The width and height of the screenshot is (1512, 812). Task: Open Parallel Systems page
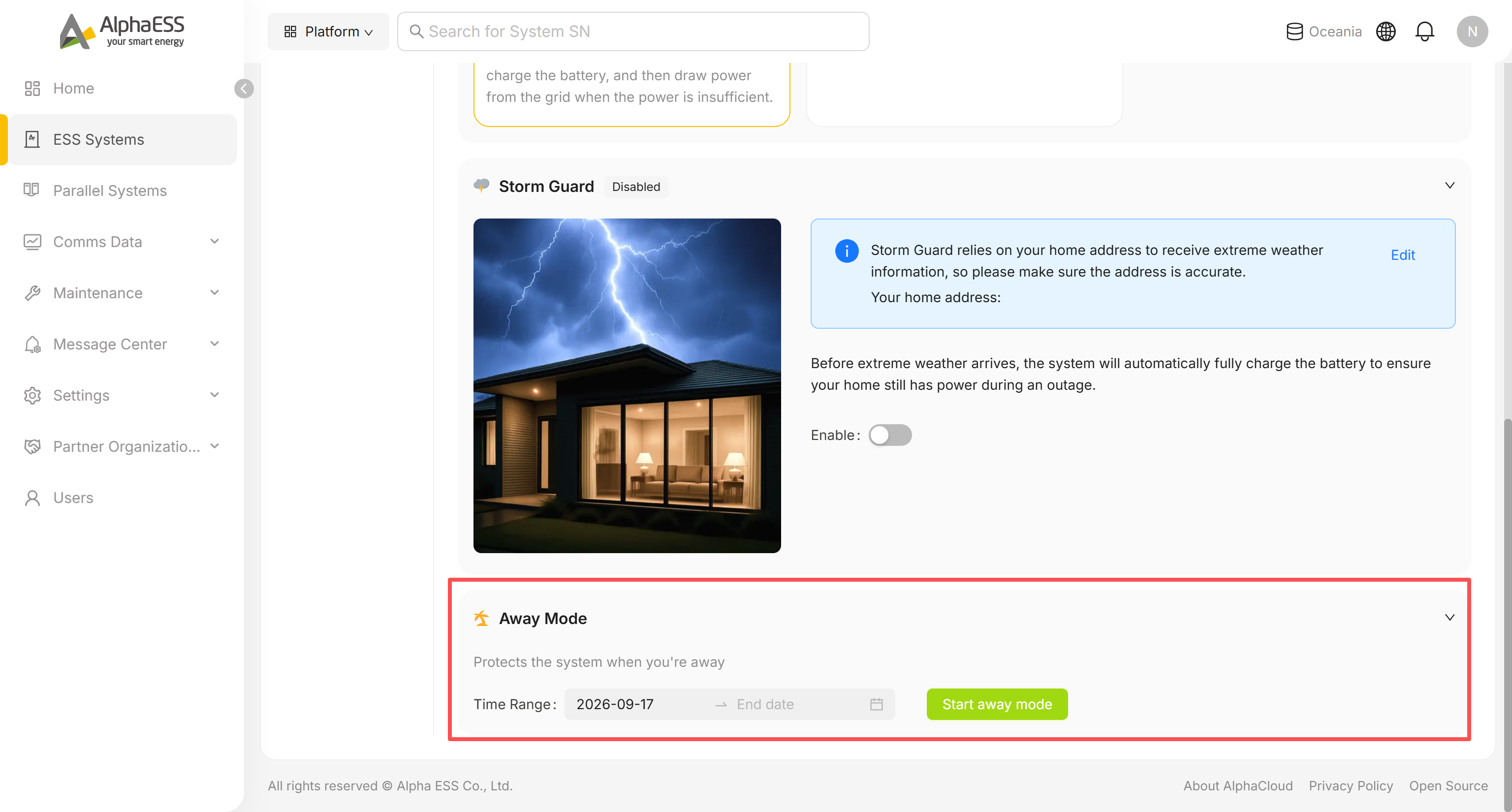point(123,190)
